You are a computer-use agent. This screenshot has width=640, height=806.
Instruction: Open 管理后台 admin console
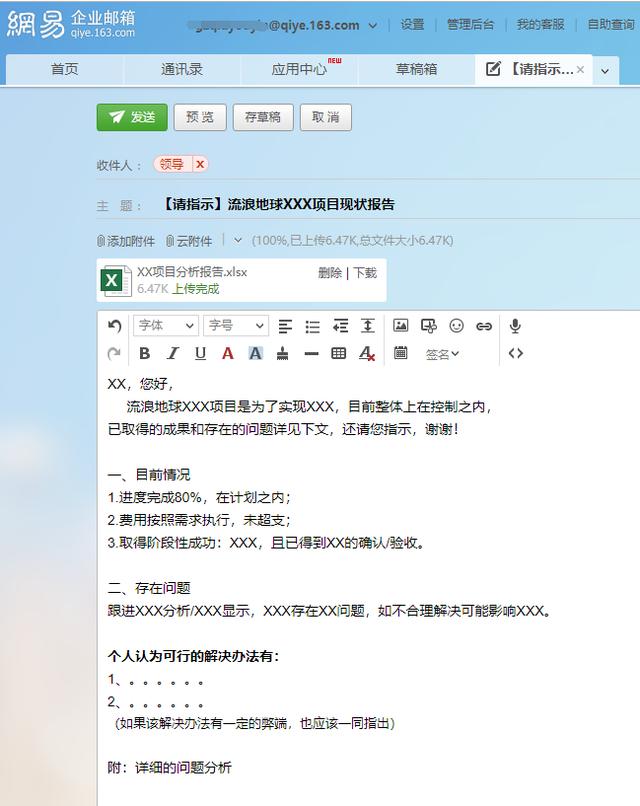tap(470, 24)
